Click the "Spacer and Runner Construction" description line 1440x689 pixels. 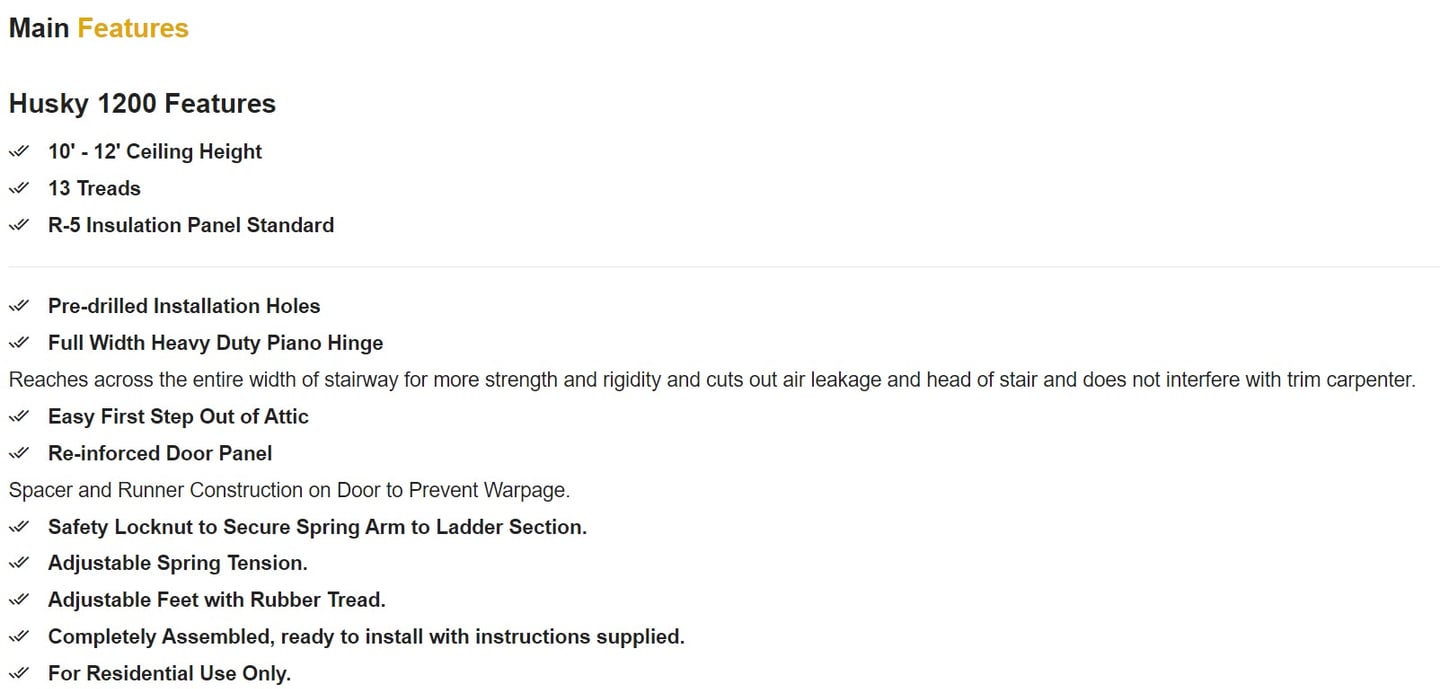(289, 491)
